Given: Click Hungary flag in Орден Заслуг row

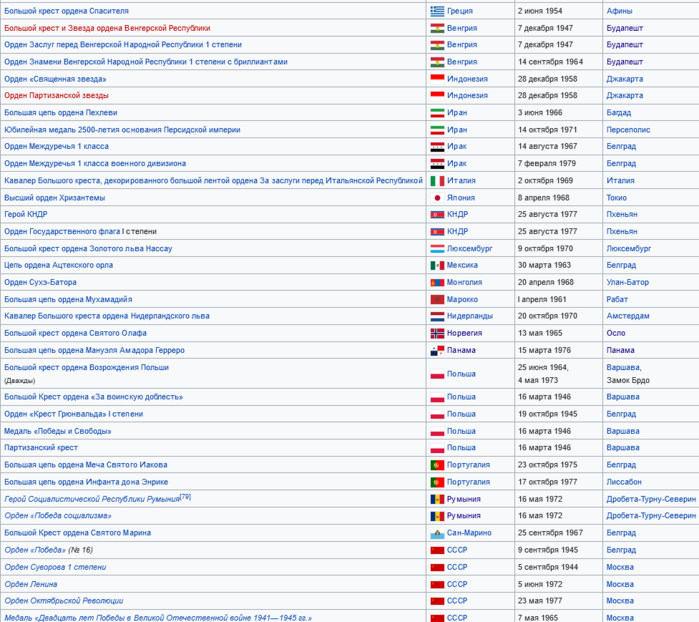Looking at the screenshot, I should (x=437, y=45).
